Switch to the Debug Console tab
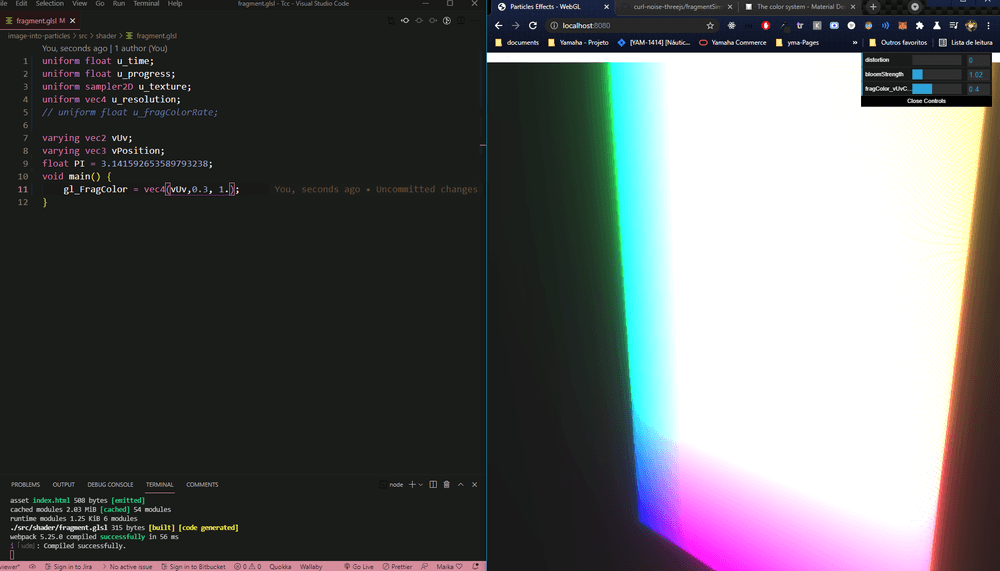Image resolution: width=1000 pixels, height=571 pixels. click(110, 484)
